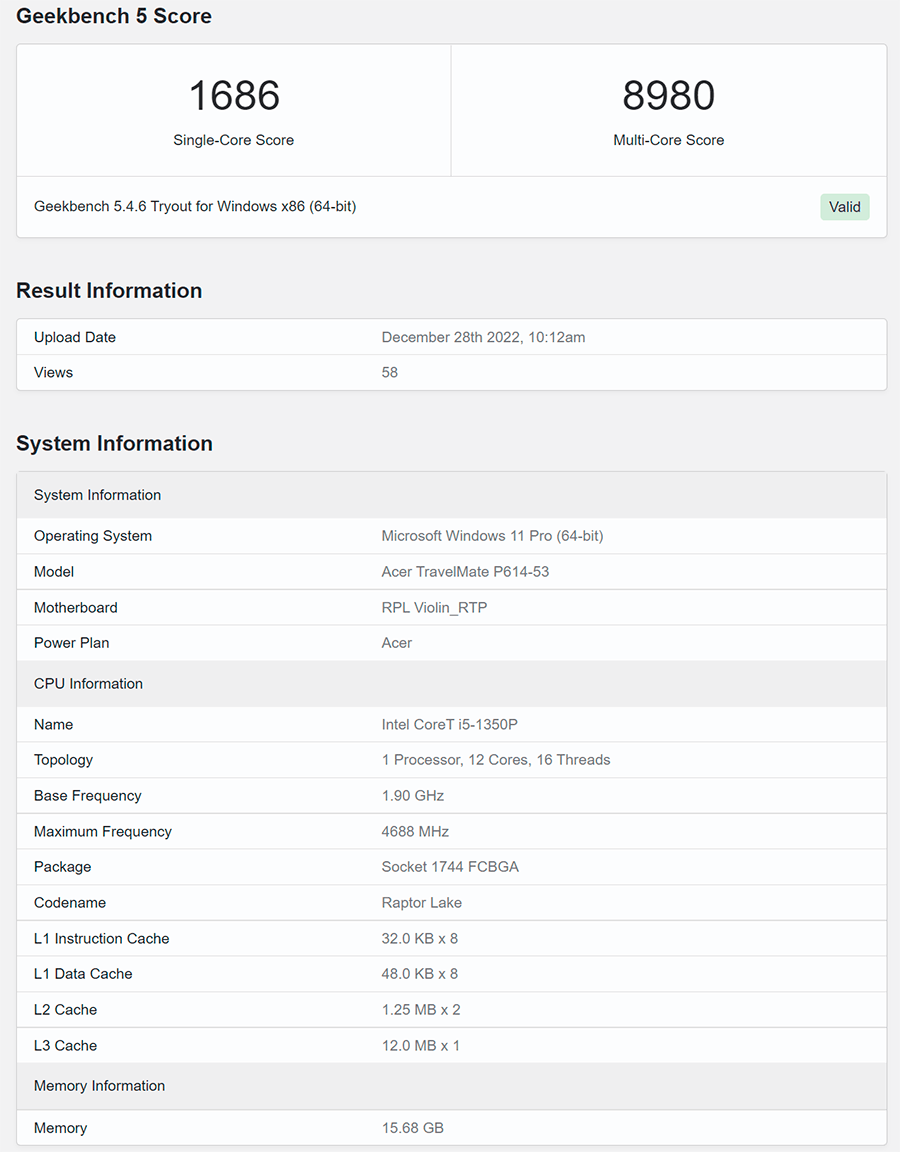Viewport: 900px width, 1152px height.
Task: Click the Geekbench 5 Score heading
Action: point(114,17)
